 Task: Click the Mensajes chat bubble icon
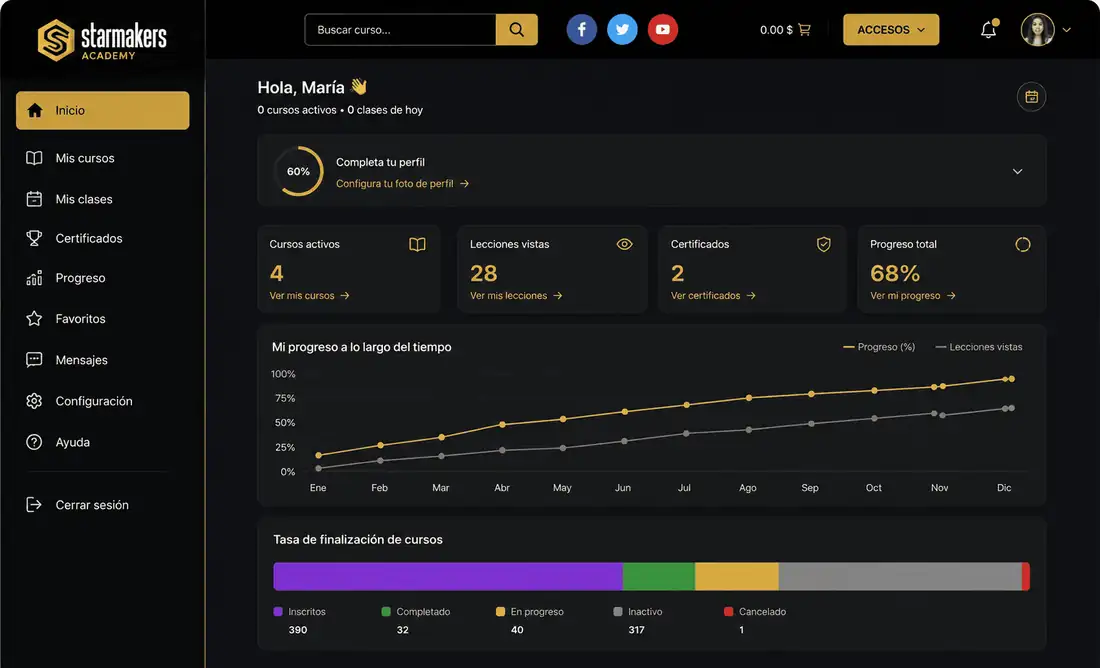34,360
